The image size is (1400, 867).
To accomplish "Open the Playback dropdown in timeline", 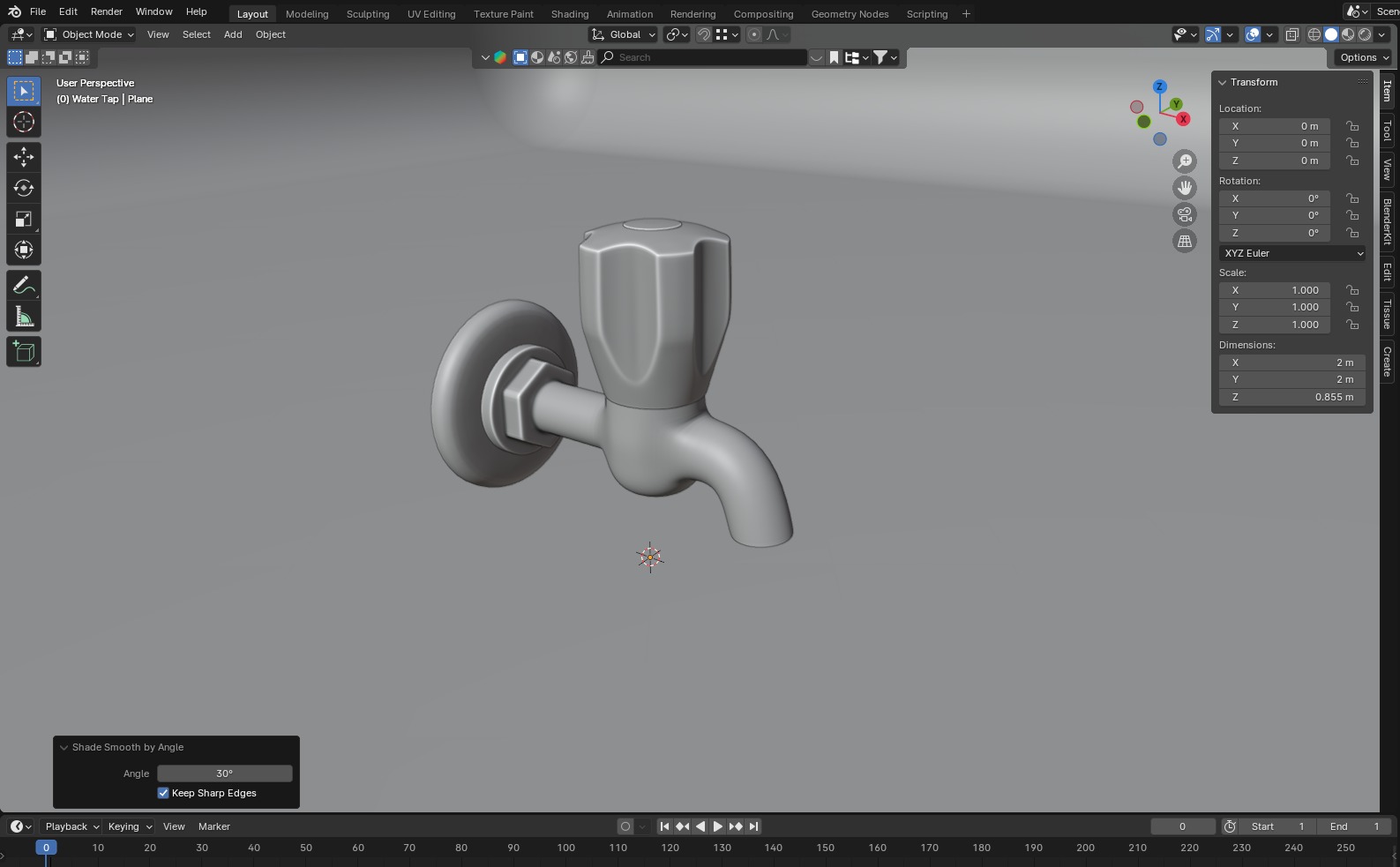I will point(71,826).
